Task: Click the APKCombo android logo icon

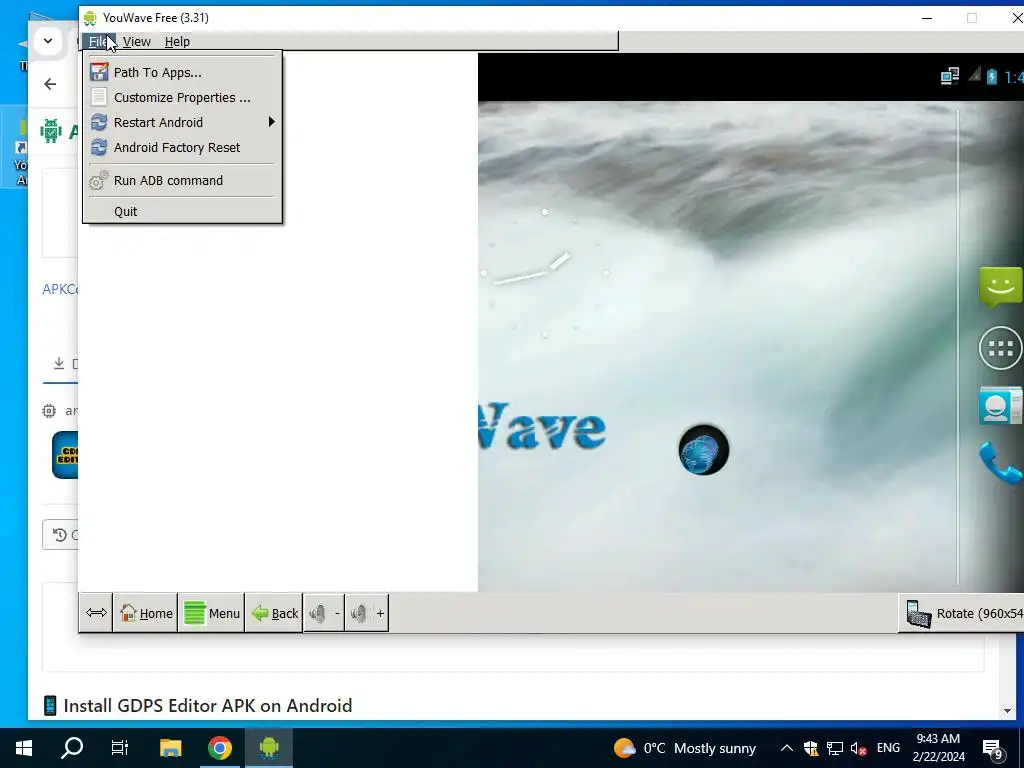Action: tap(50, 131)
